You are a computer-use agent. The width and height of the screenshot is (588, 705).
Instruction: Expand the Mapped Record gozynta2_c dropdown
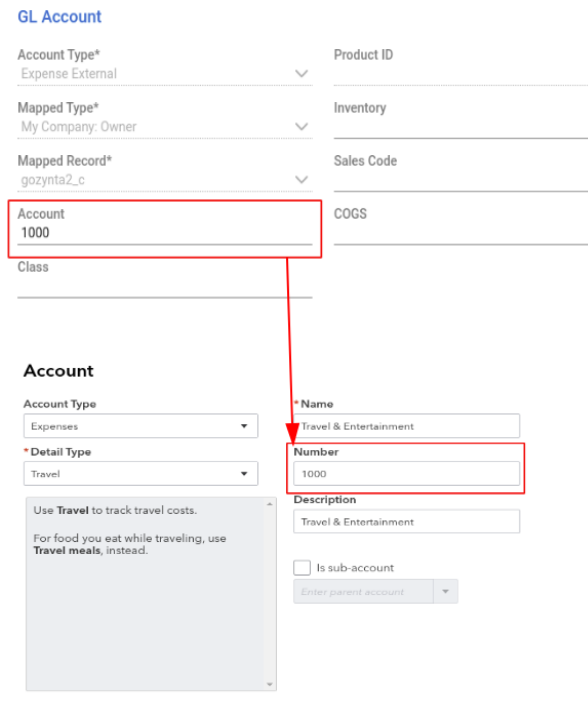pyautogui.click(x=165, y=180)
